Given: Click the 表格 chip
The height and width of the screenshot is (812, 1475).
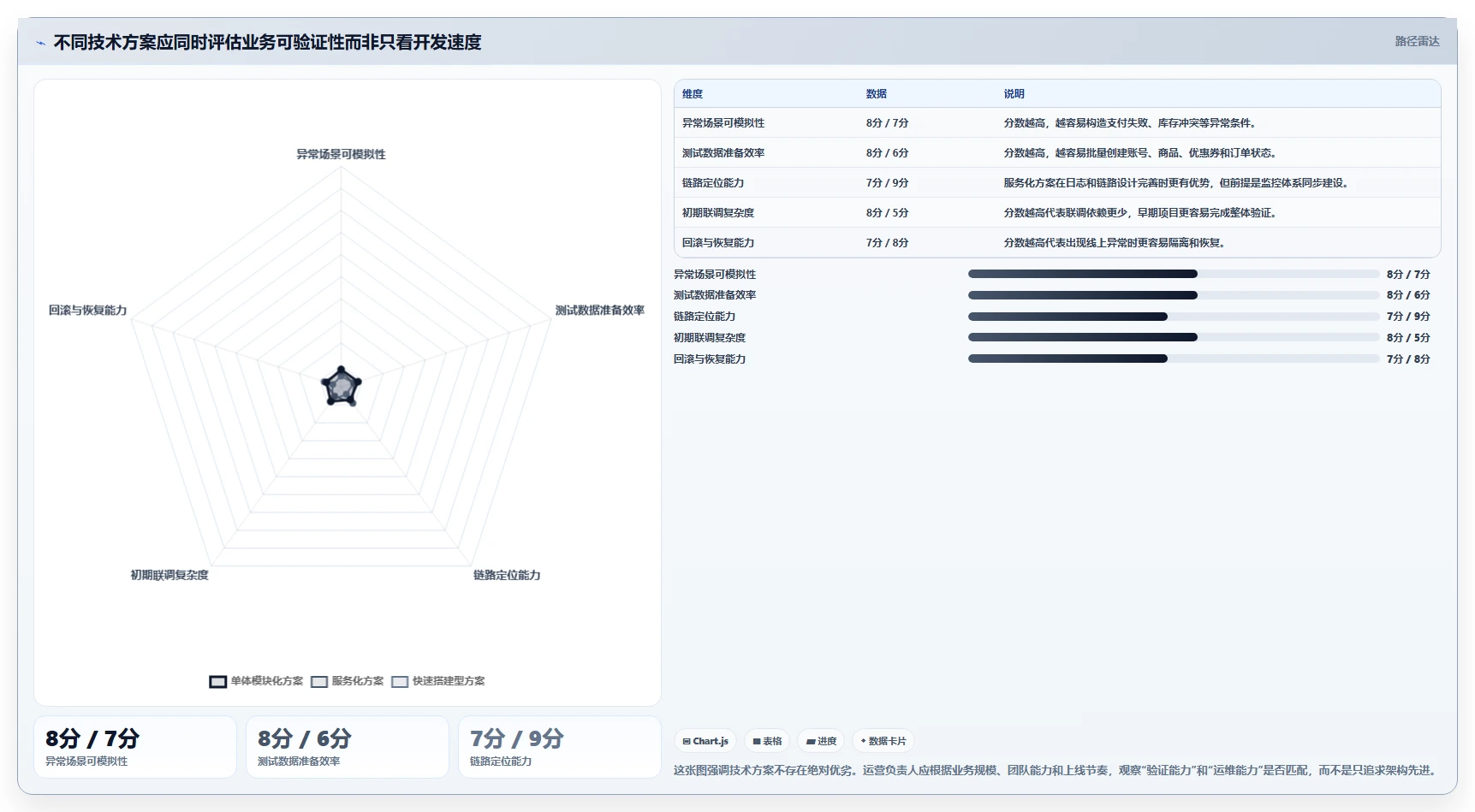Looking at the screenshot, I should tap(767, 741).
